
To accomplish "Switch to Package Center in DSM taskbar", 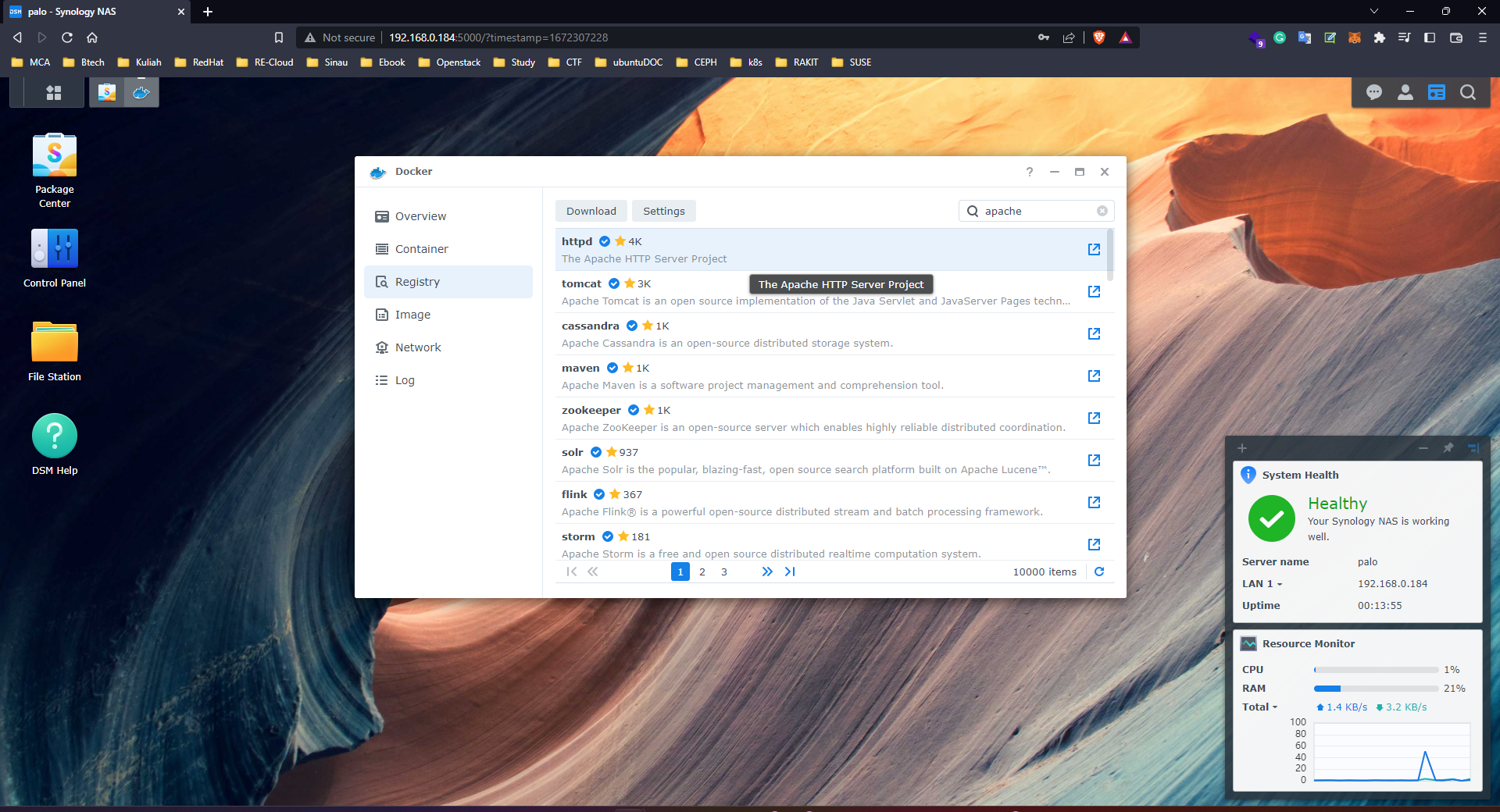I will (x=107, y=92).
